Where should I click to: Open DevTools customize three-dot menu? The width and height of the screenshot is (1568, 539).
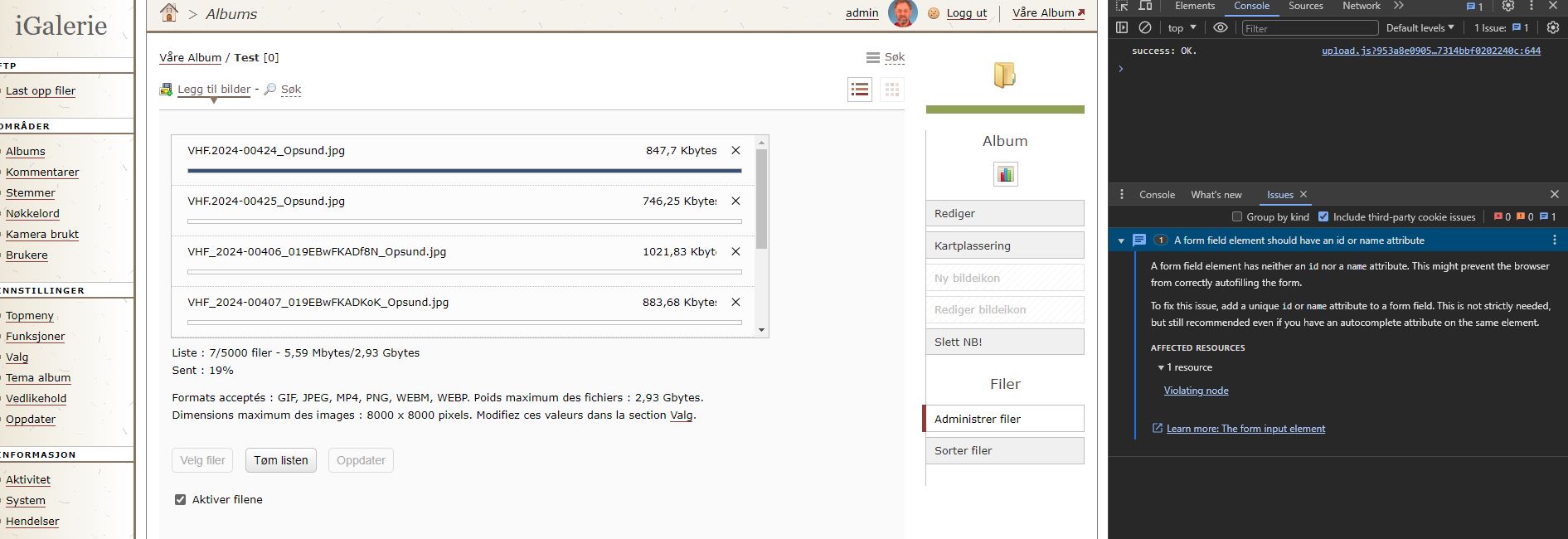click(1532, 6)
